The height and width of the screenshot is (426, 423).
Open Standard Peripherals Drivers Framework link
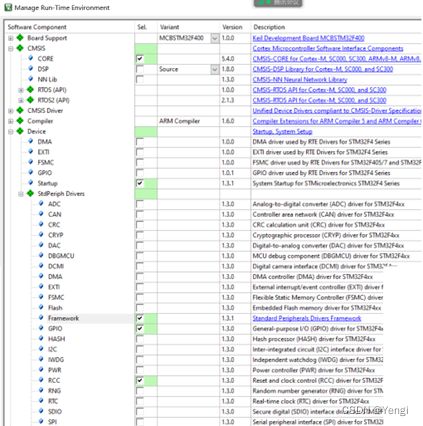(307, 318)
